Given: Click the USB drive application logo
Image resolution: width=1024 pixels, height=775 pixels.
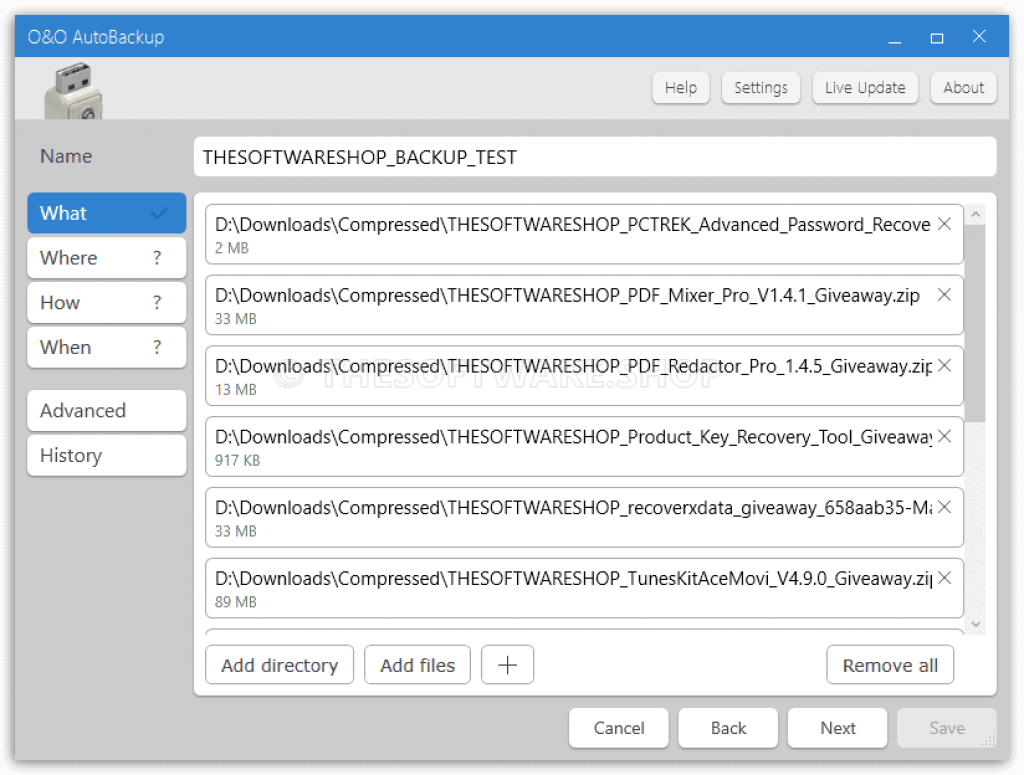Looking at the screenshot, I should point(73,91).
